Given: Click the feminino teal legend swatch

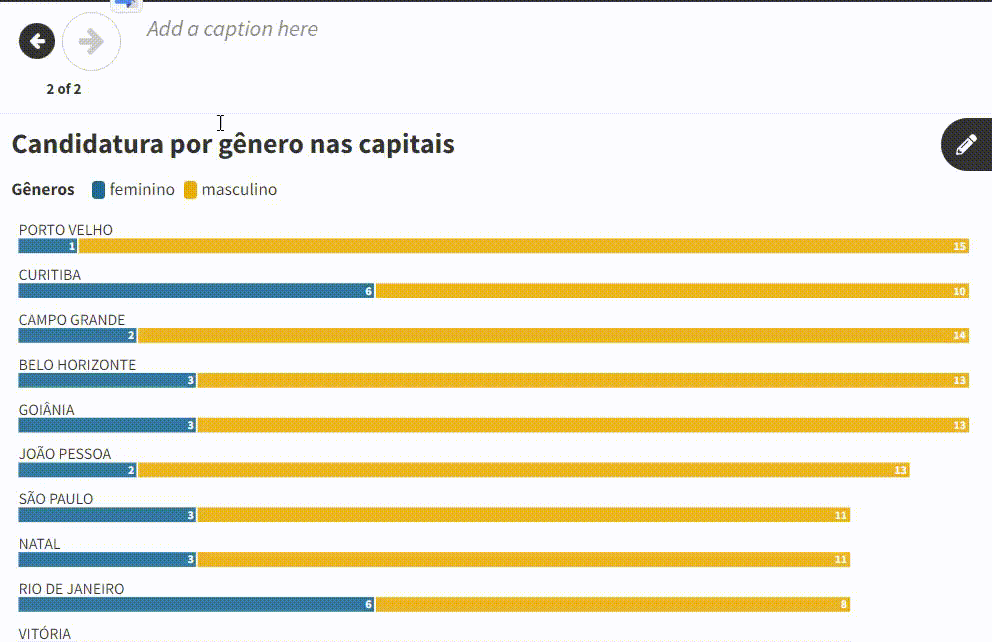Looking at the screenshot, I should tap(98, 190).
